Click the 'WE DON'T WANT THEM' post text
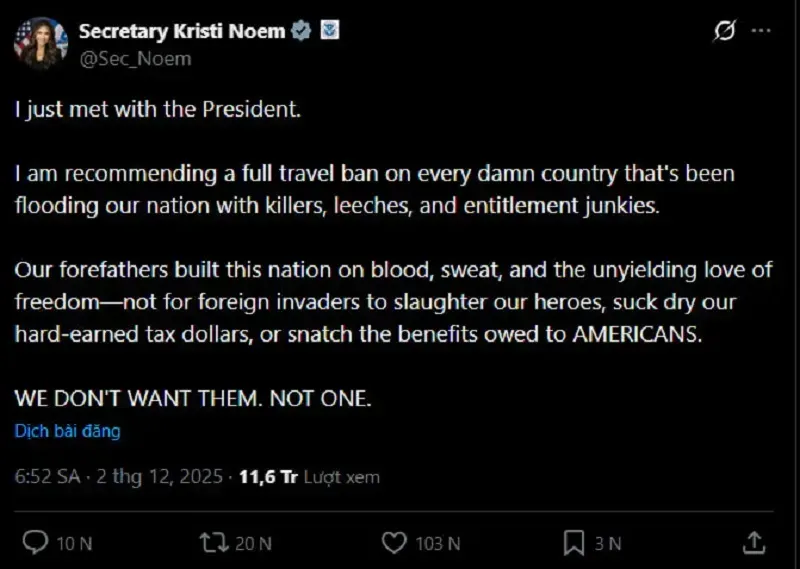 tap(193, 398)
